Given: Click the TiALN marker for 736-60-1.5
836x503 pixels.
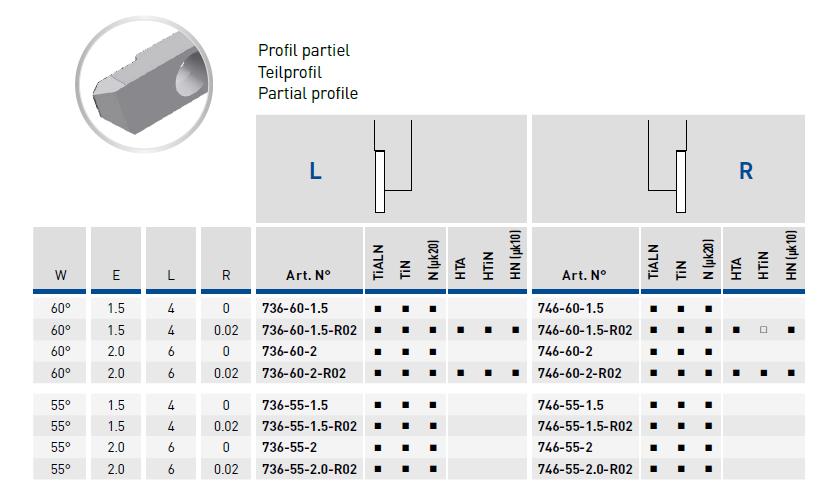Looking at the screenshot, I should 378,308.
